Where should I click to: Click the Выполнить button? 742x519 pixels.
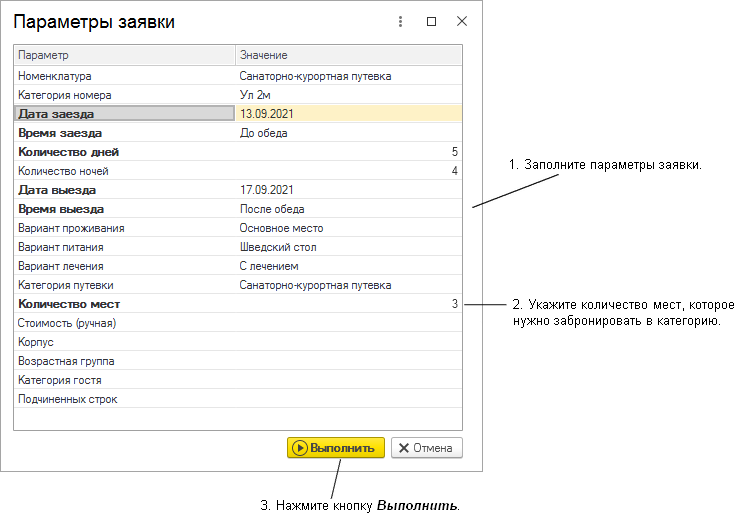click(x=335, y=448)
